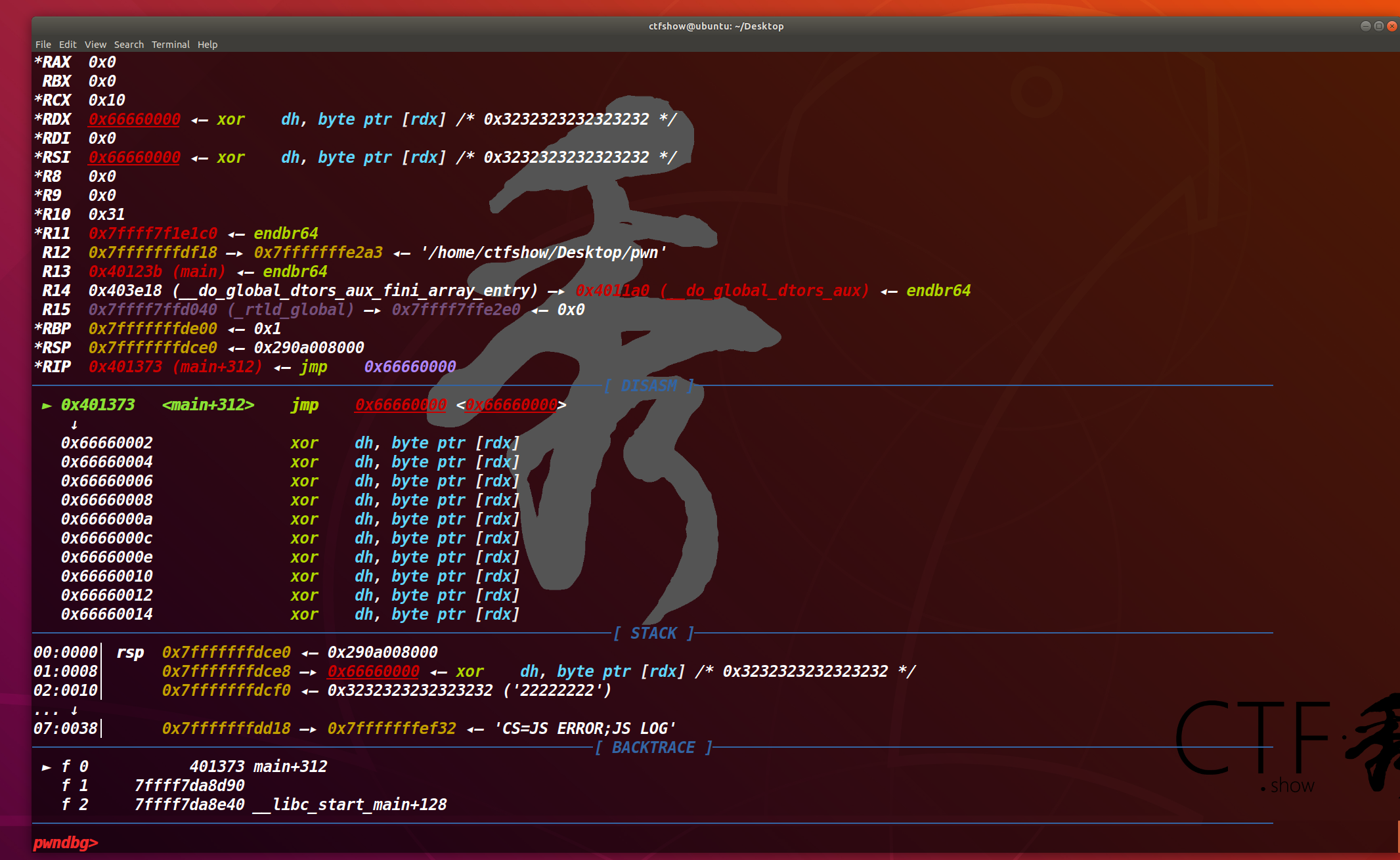Open the File menu

pos(43,44)
